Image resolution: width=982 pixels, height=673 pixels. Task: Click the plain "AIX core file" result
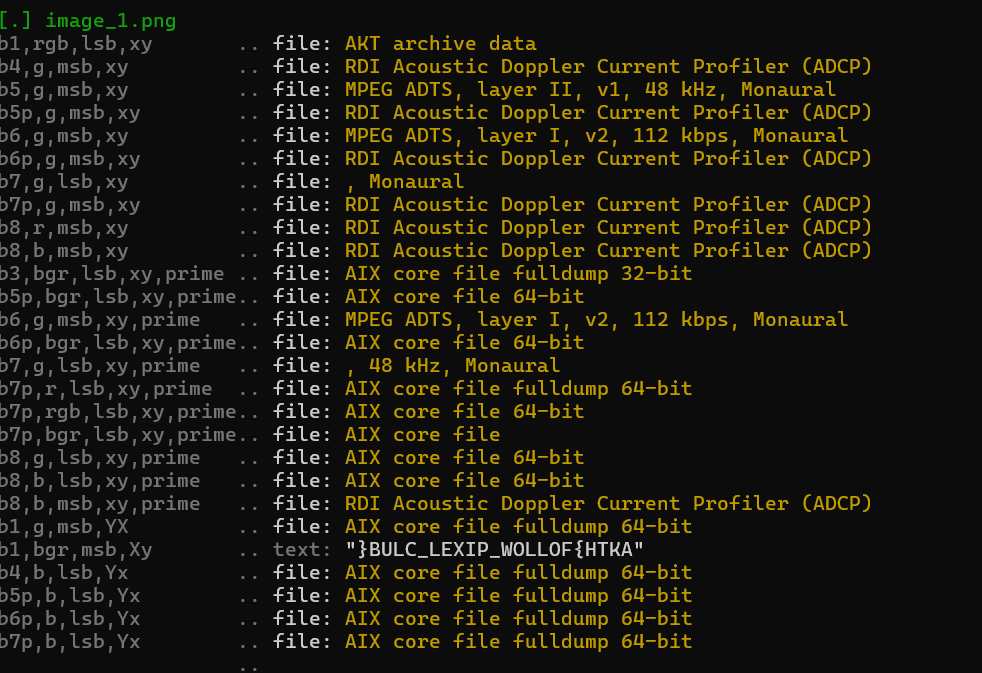(x=422, y=434)
